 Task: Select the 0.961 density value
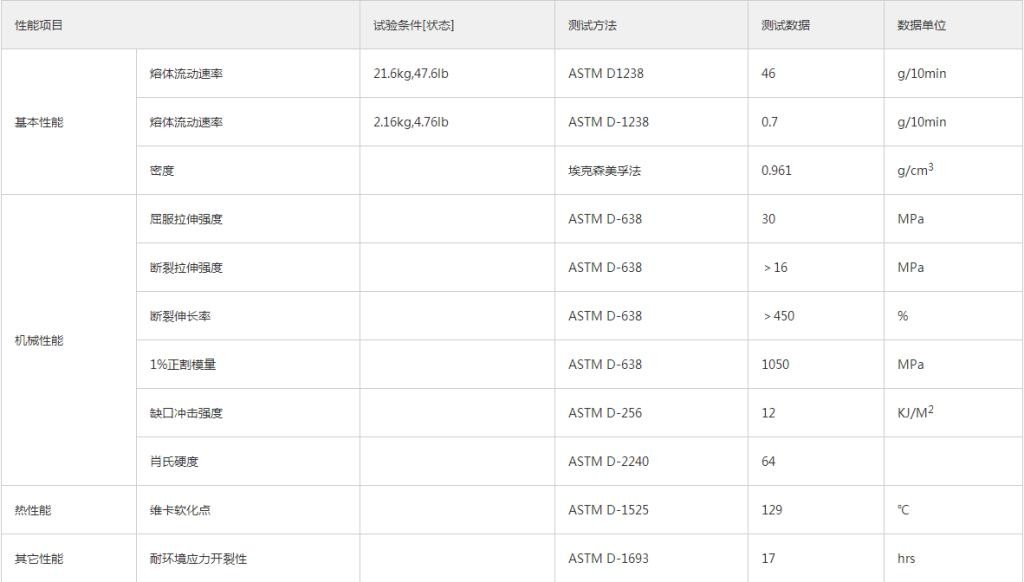[776, 171]
